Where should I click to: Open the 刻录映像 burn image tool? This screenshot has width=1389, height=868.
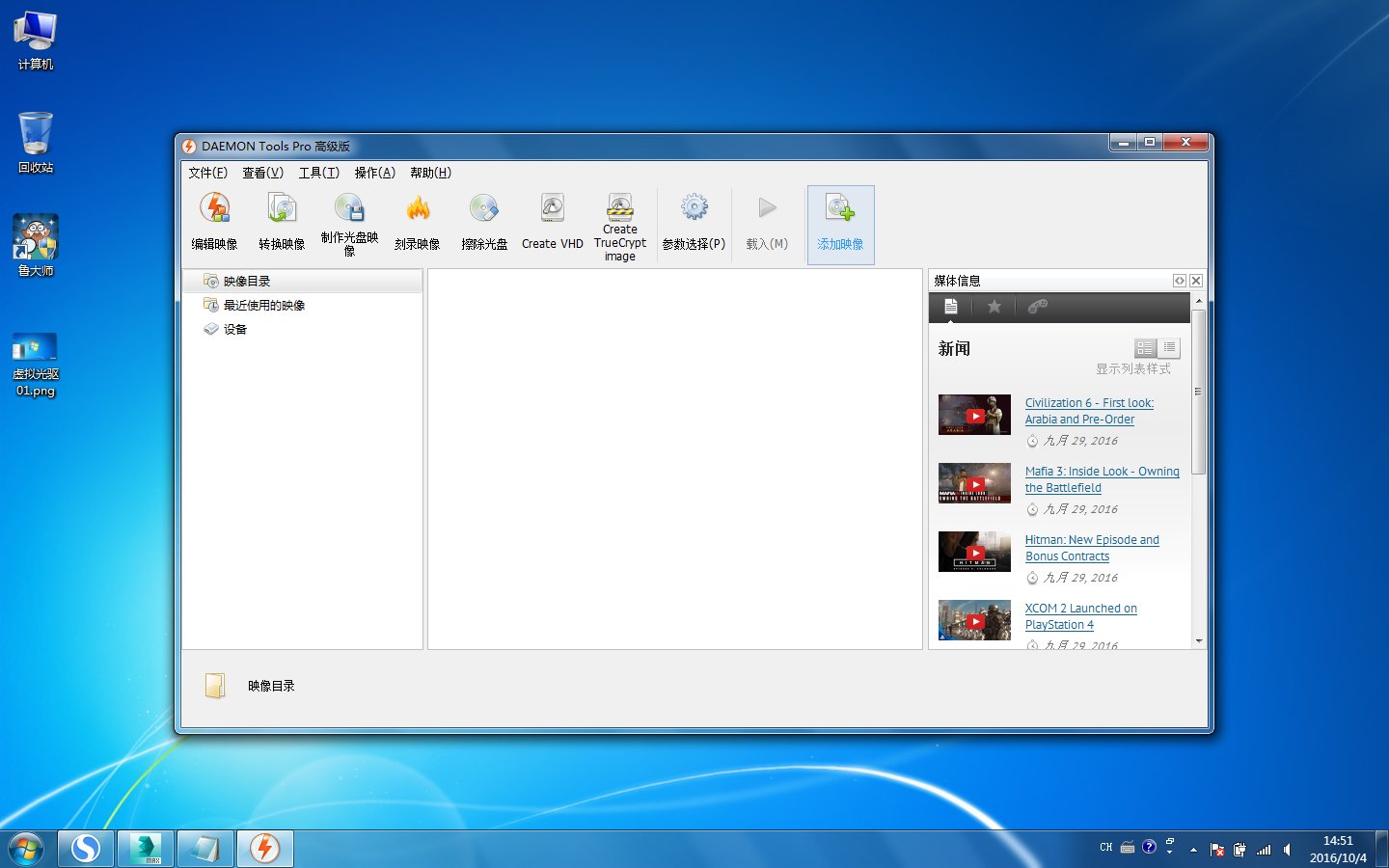tap(418, 220)
